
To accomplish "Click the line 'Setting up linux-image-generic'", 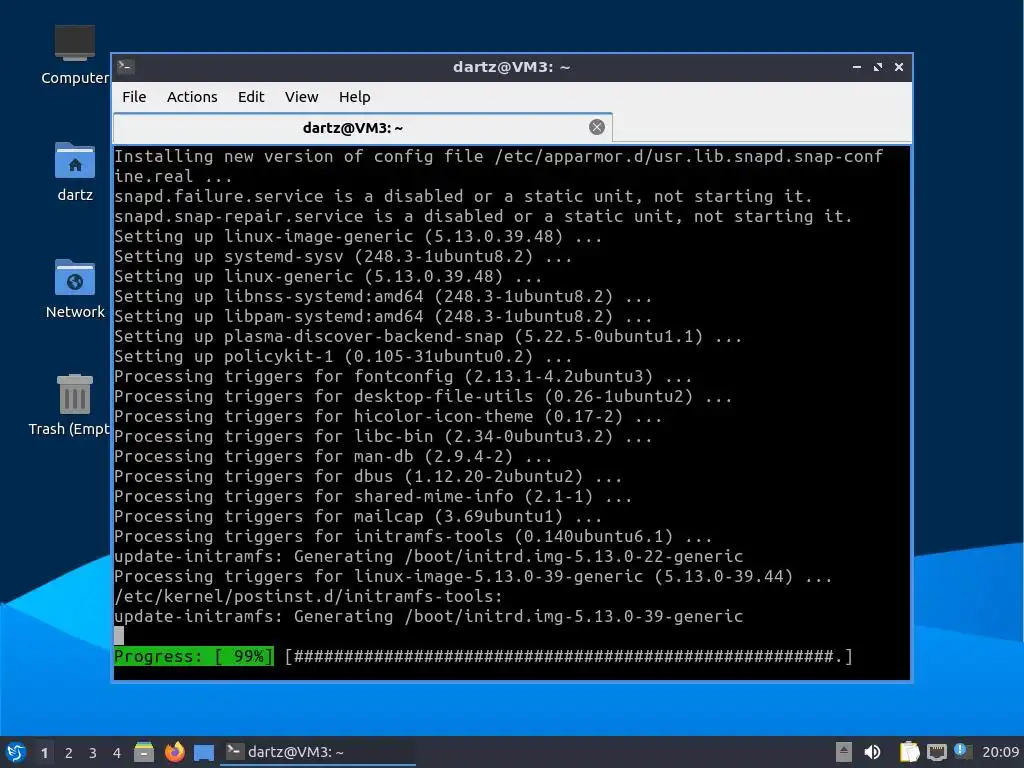I will (358, 236).
